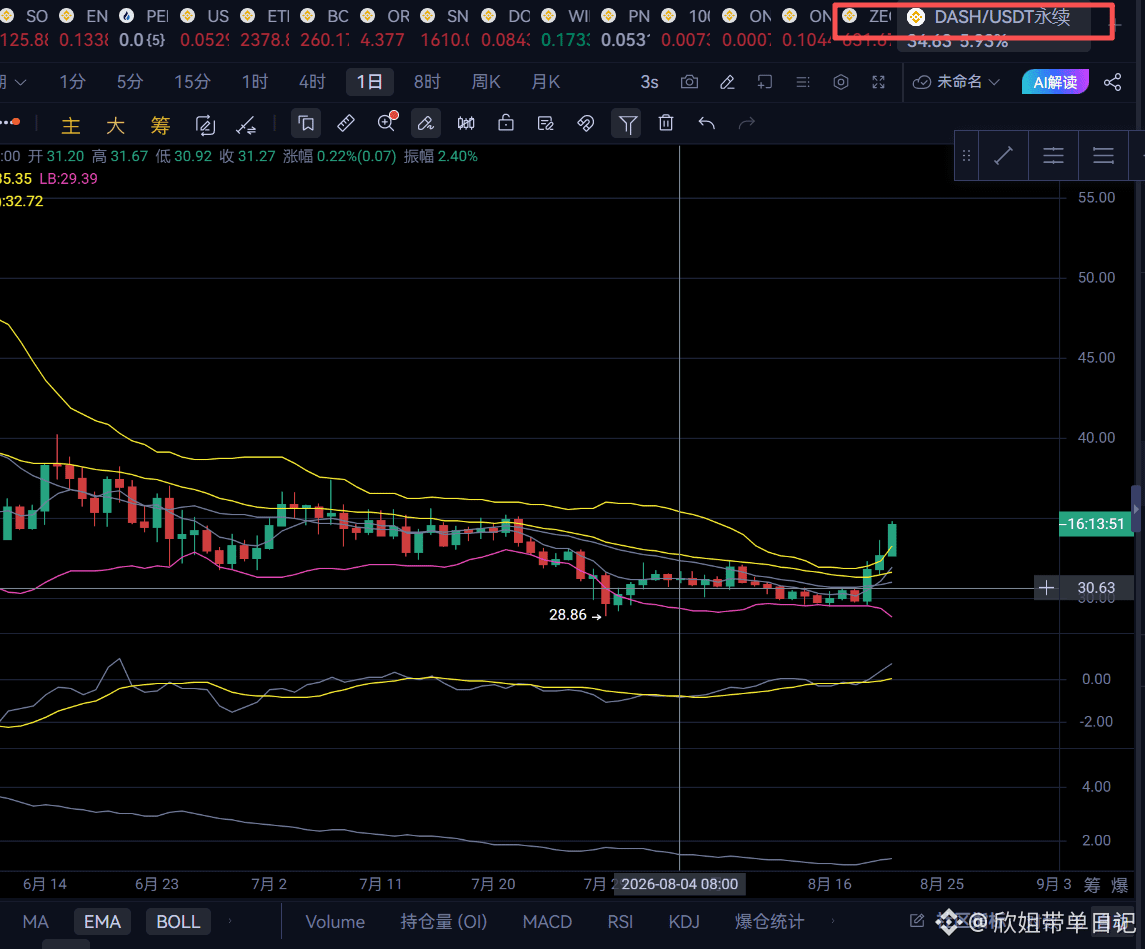The height and width of the screenshot is (949, 1145).
Task: Toggle the lock drawings icon
Action: (x=505, y=123)
